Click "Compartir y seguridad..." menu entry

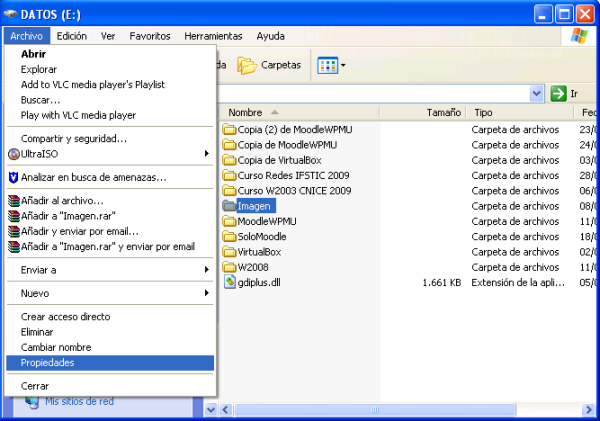pos(73,138)
